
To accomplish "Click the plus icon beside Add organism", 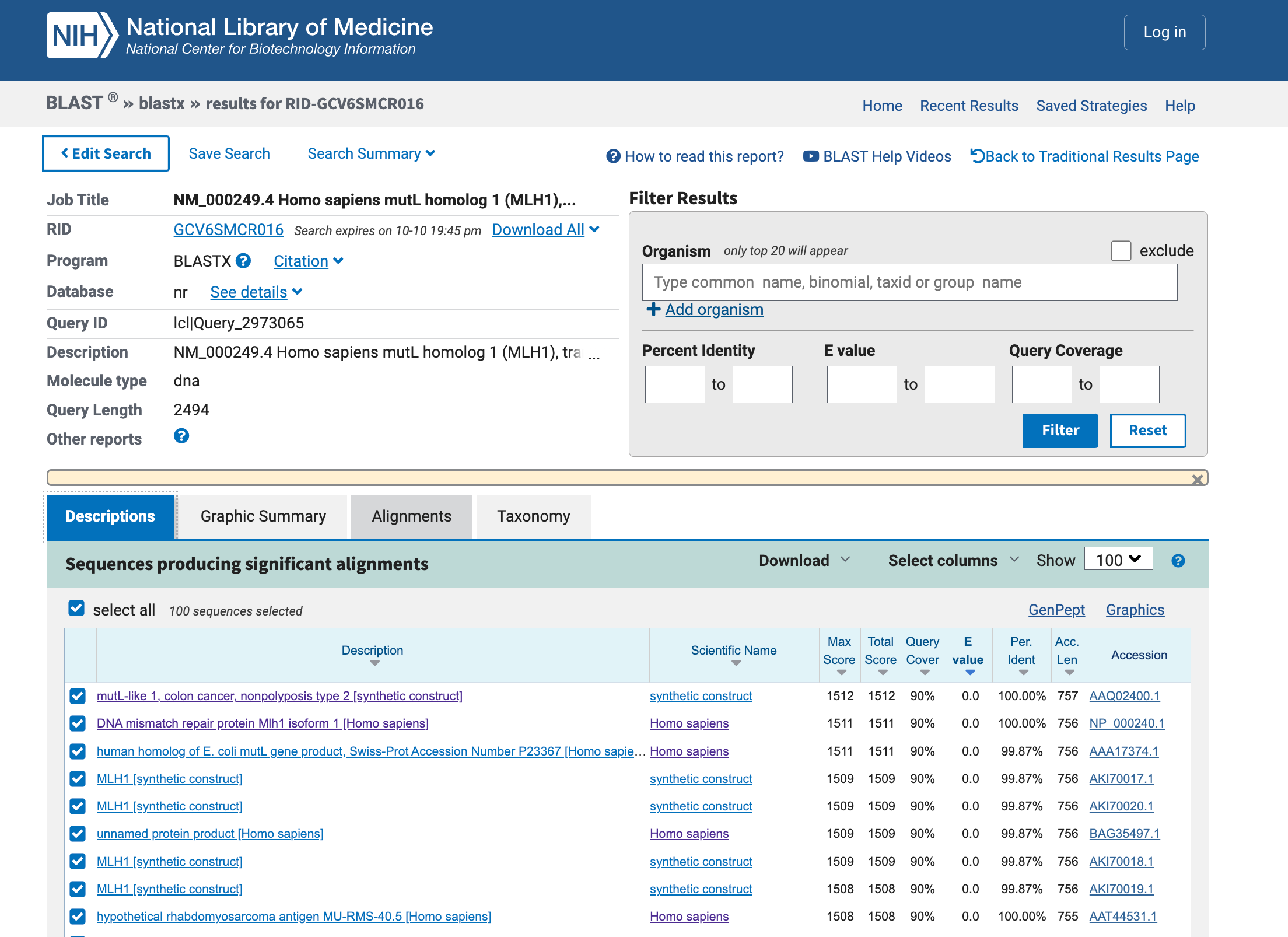I will pos(653,309).
